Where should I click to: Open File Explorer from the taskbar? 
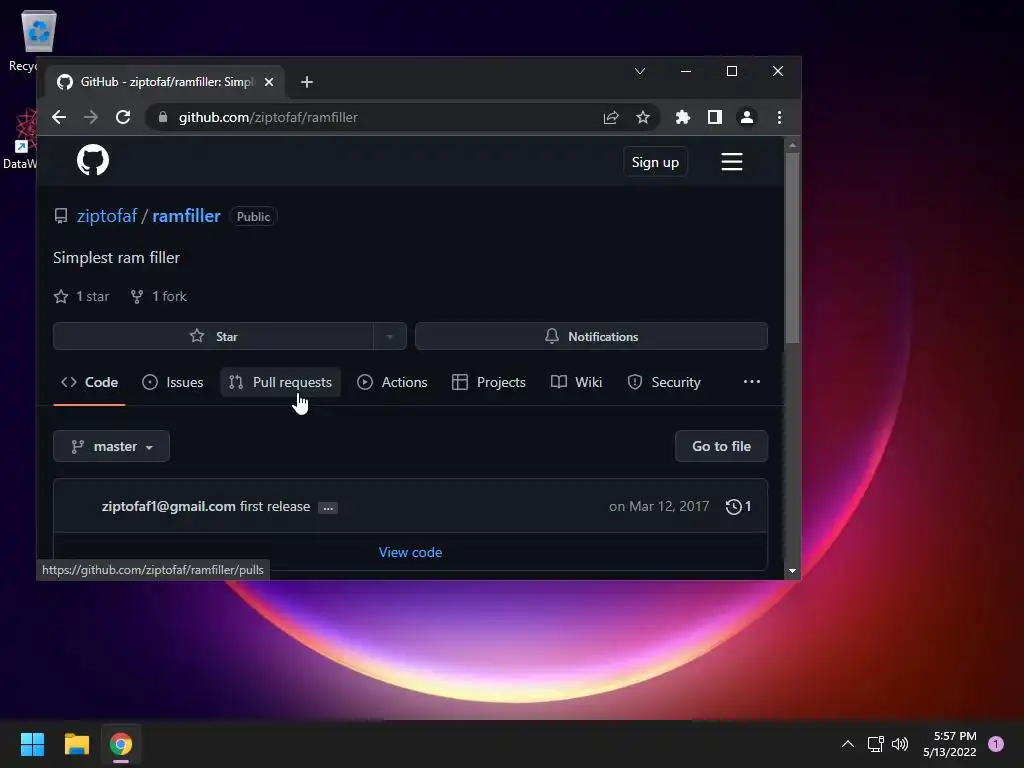76,744
